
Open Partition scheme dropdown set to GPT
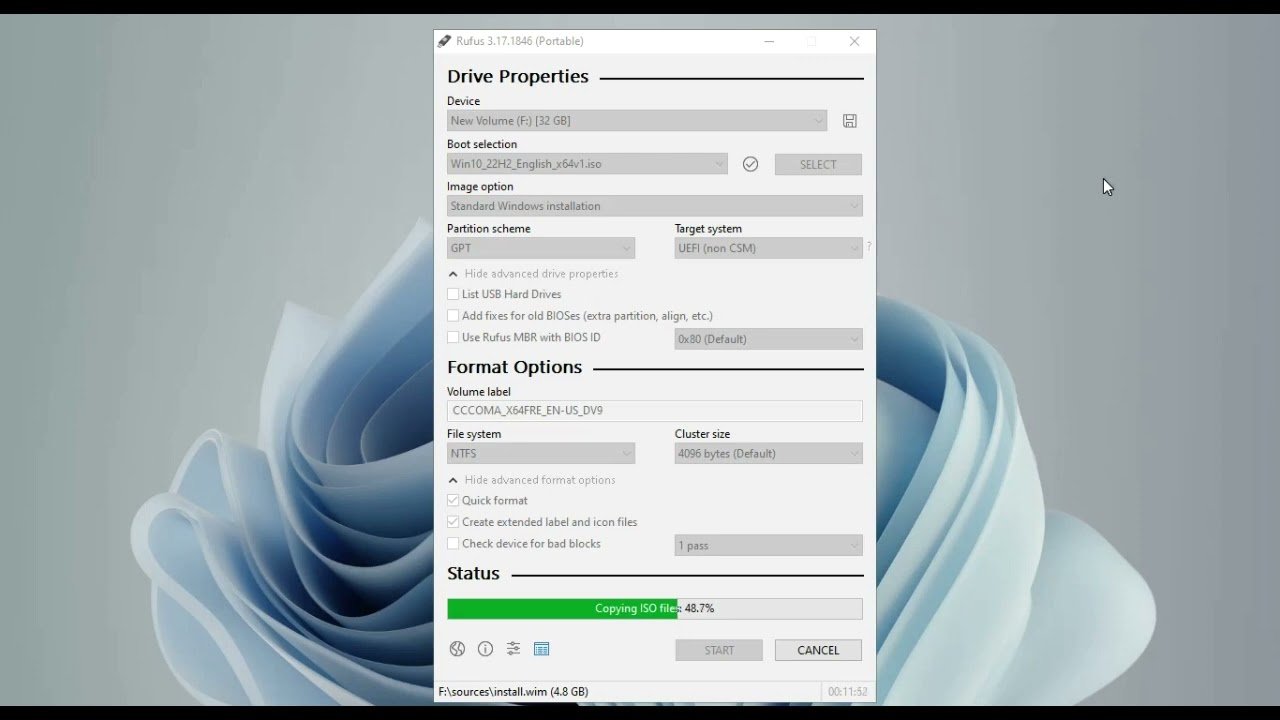[x=541, y=248]
